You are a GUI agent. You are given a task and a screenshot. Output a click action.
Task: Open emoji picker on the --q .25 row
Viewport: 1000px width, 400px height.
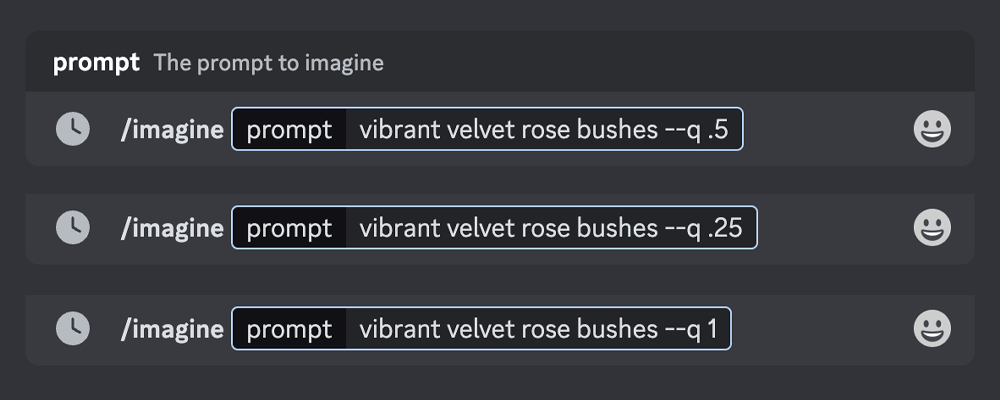click(932, 228)
